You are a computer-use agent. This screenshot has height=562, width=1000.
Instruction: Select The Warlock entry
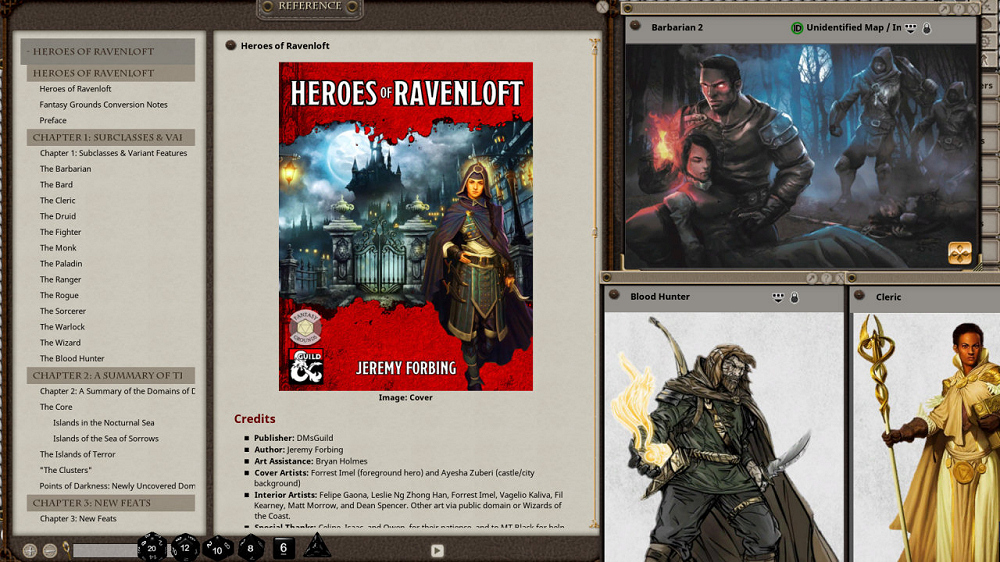[x=62, y=327]
